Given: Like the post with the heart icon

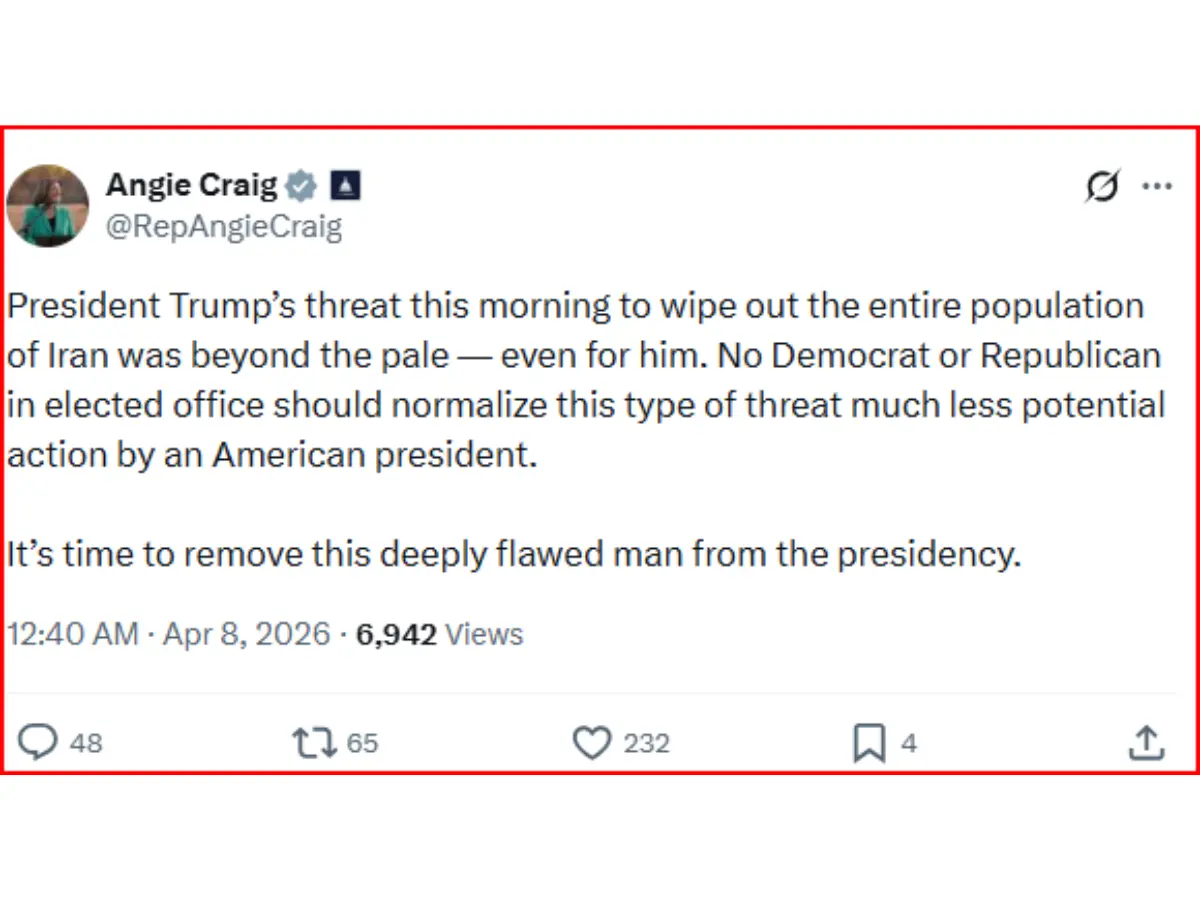Looking at the screenshot, I should click(x=592, y=743).
